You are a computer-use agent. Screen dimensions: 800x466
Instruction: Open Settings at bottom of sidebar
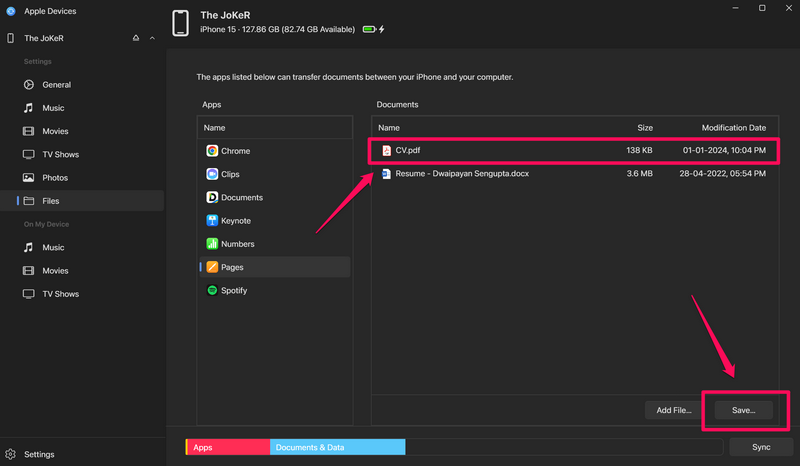[39, 454]
